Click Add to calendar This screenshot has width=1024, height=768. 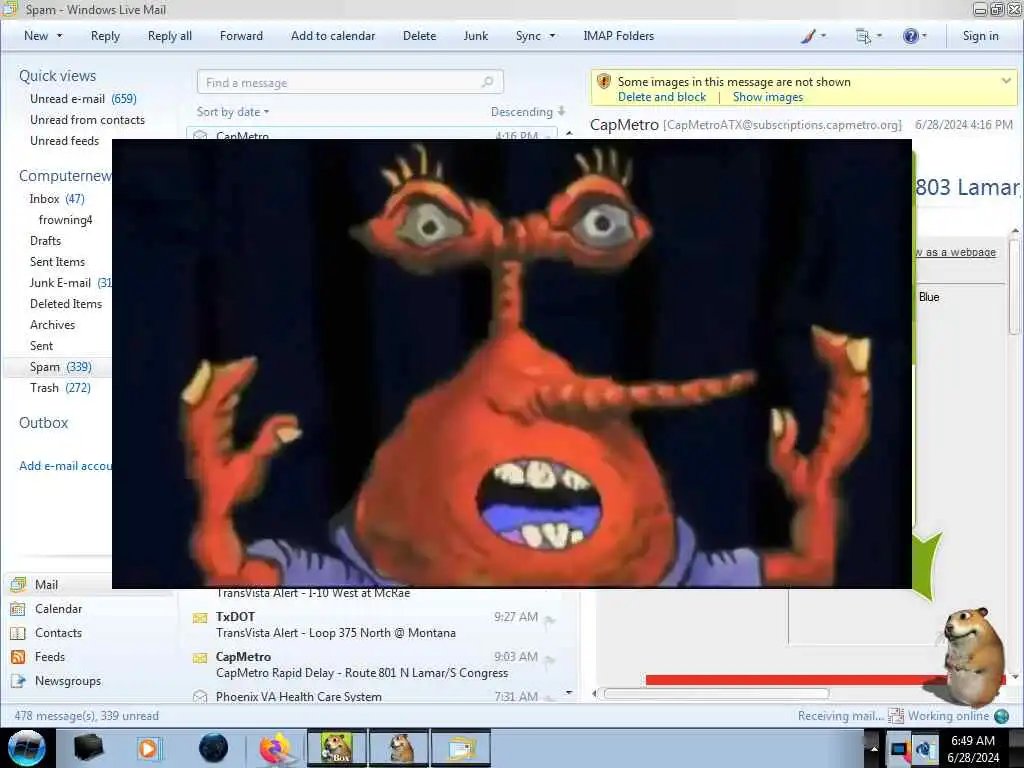(333, 36)
